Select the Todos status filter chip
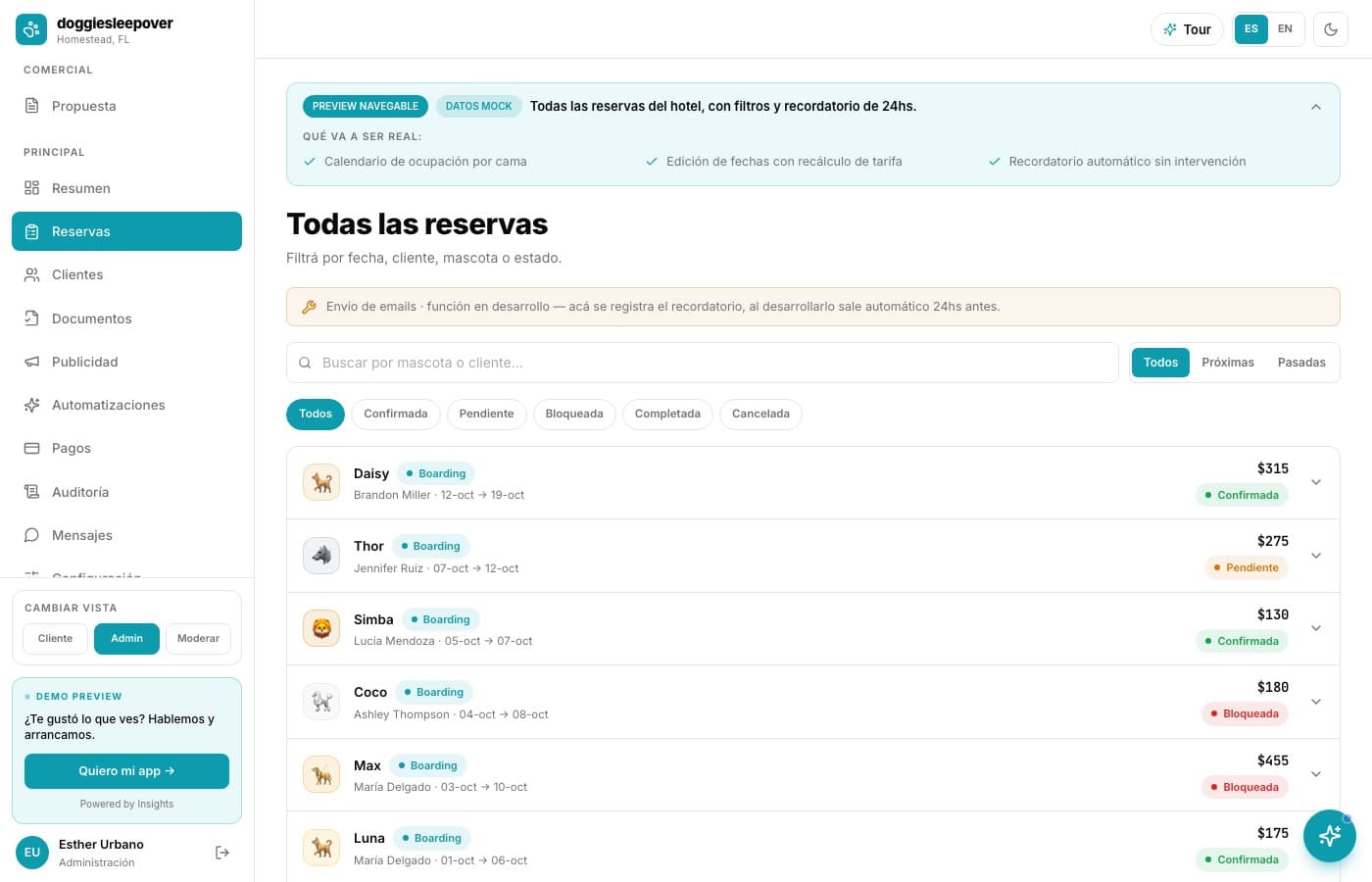Image resolution: width=1372 pixels, height=882 pixels. click(x=316, y=415)
